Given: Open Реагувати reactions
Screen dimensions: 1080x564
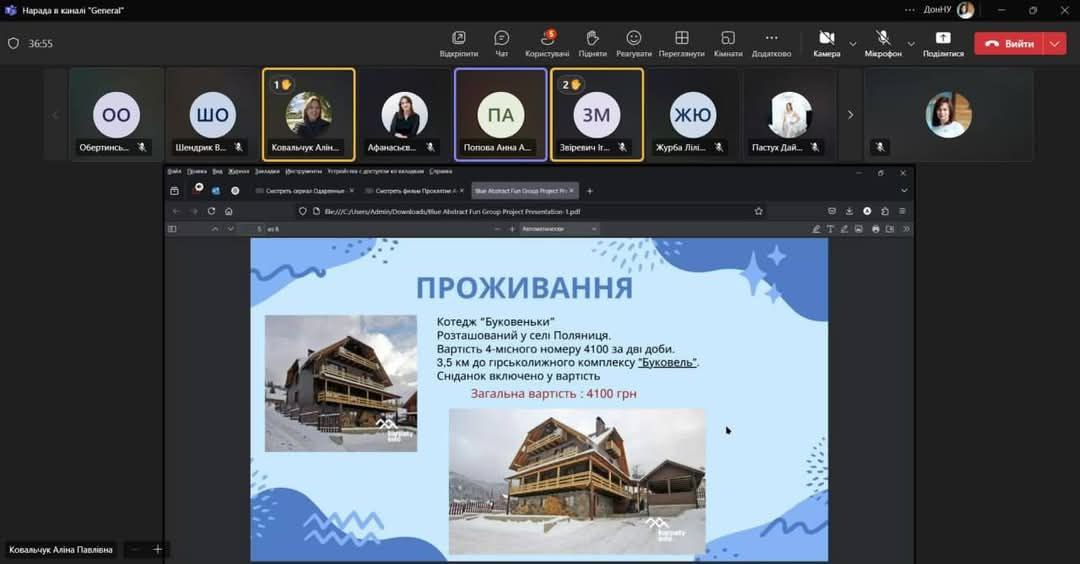Looking at the screenshot, I should [634, 43].
